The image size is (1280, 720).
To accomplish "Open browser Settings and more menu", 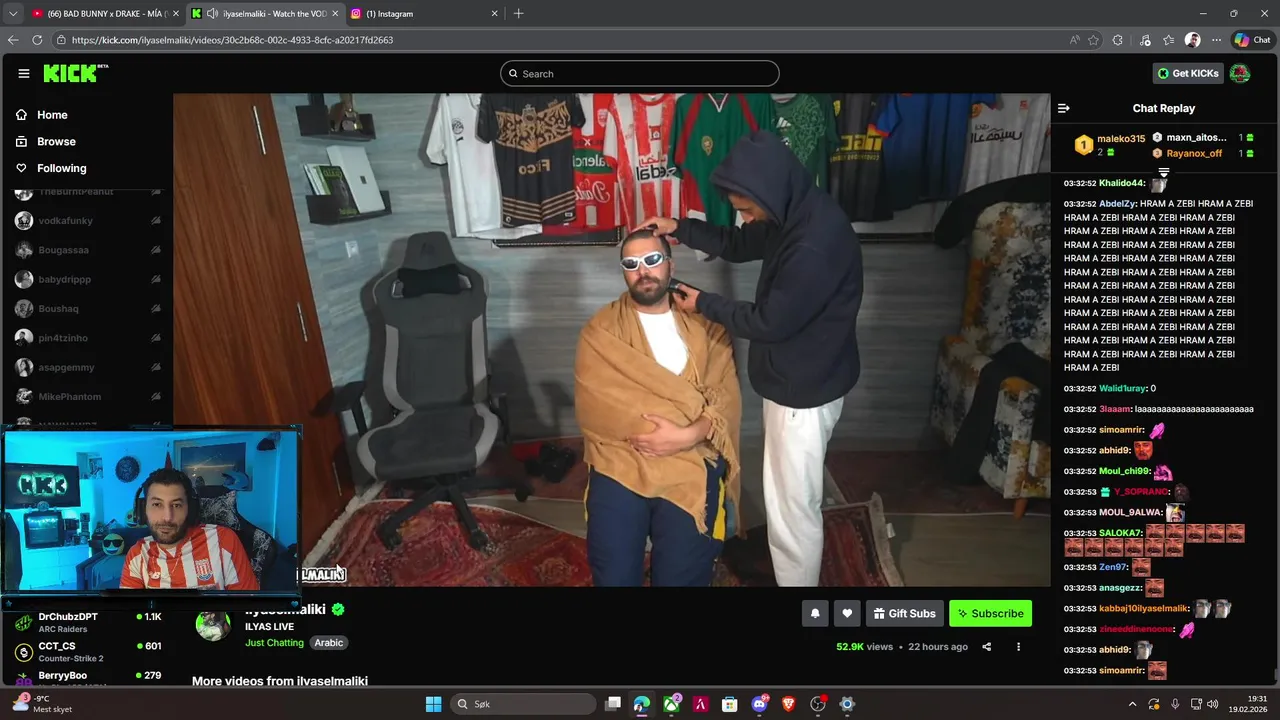I will point(1216,40).
